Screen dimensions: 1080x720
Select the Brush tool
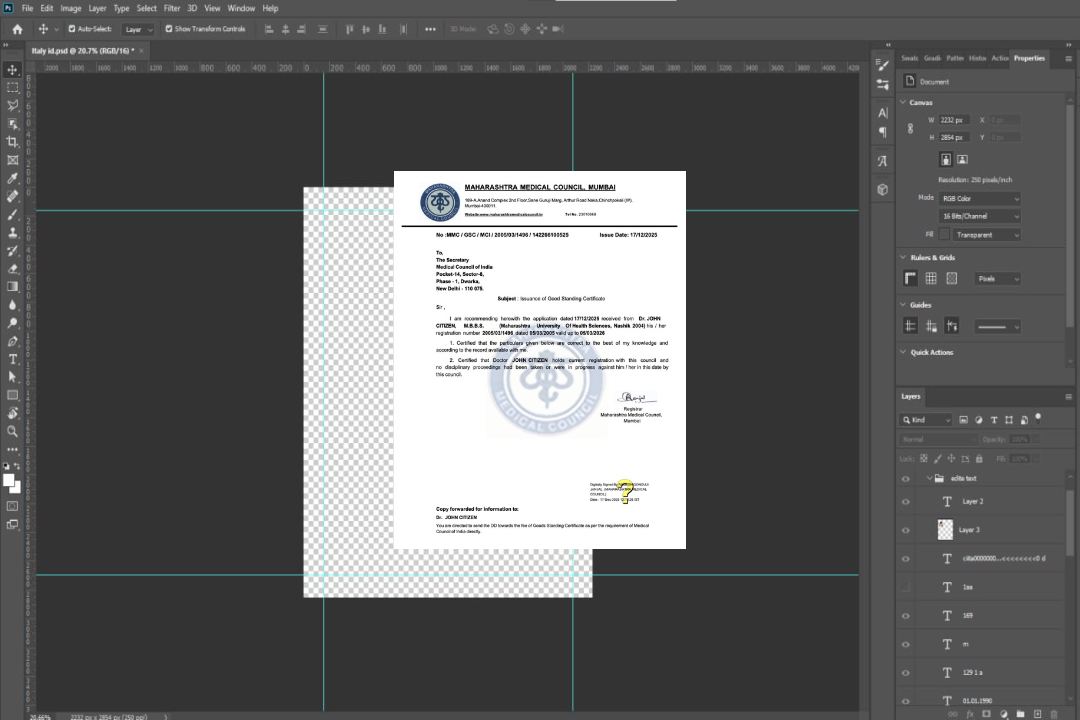coord(12,214)
